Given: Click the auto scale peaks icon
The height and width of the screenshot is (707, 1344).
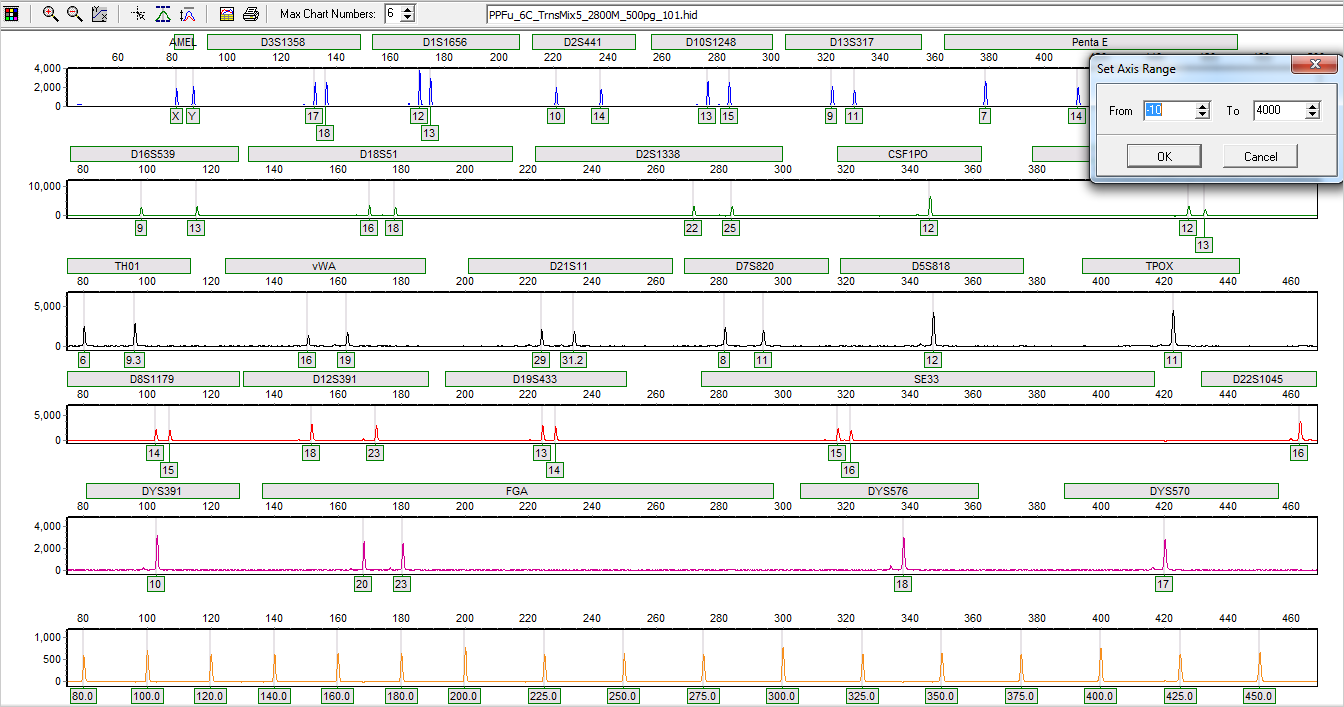Looking at the screenshot, I should tap(187, 14).
